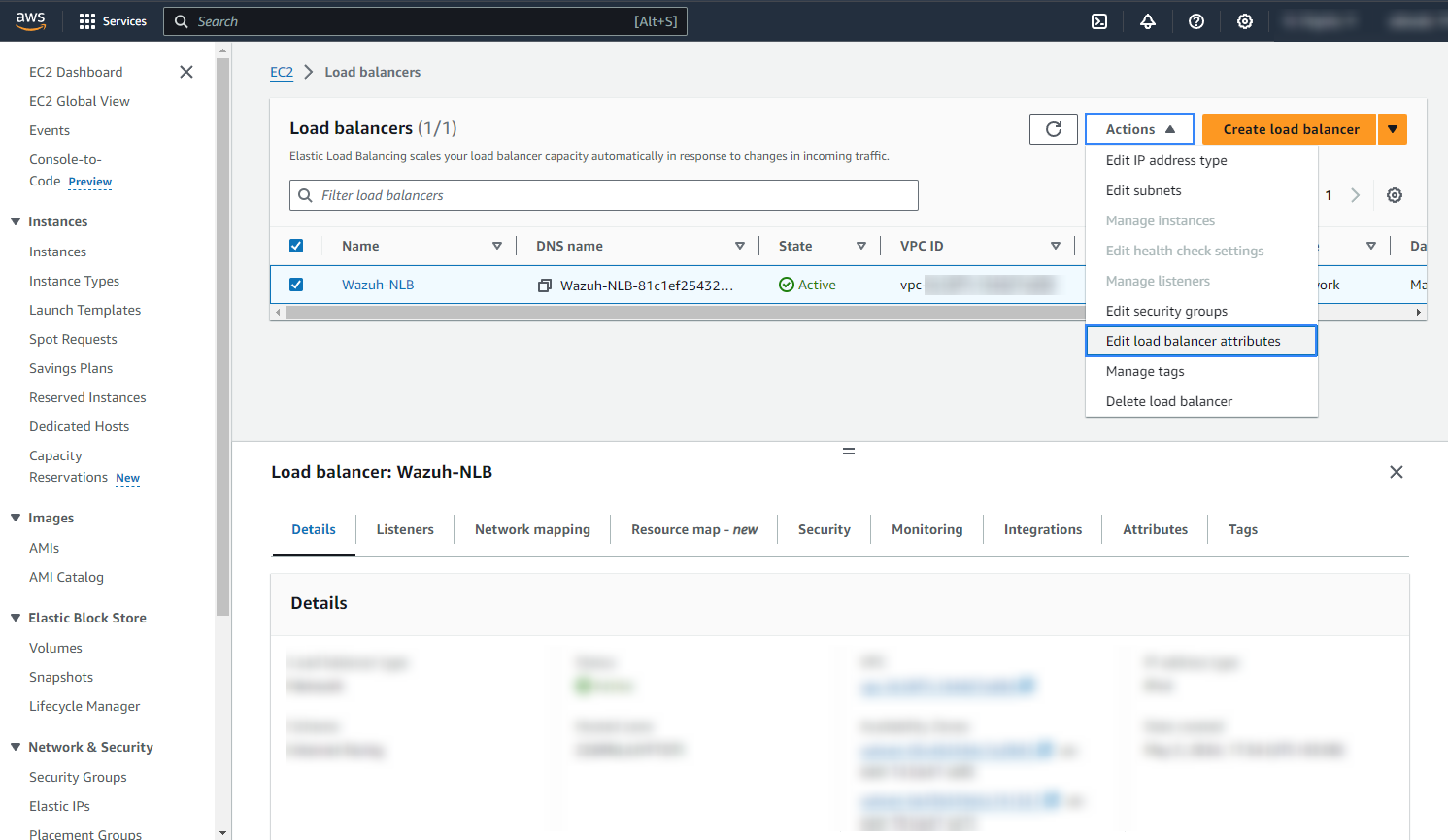Open AWS CloudShell terminal icon
The image size is (1448, 840).
click(x=1099, y=21)
